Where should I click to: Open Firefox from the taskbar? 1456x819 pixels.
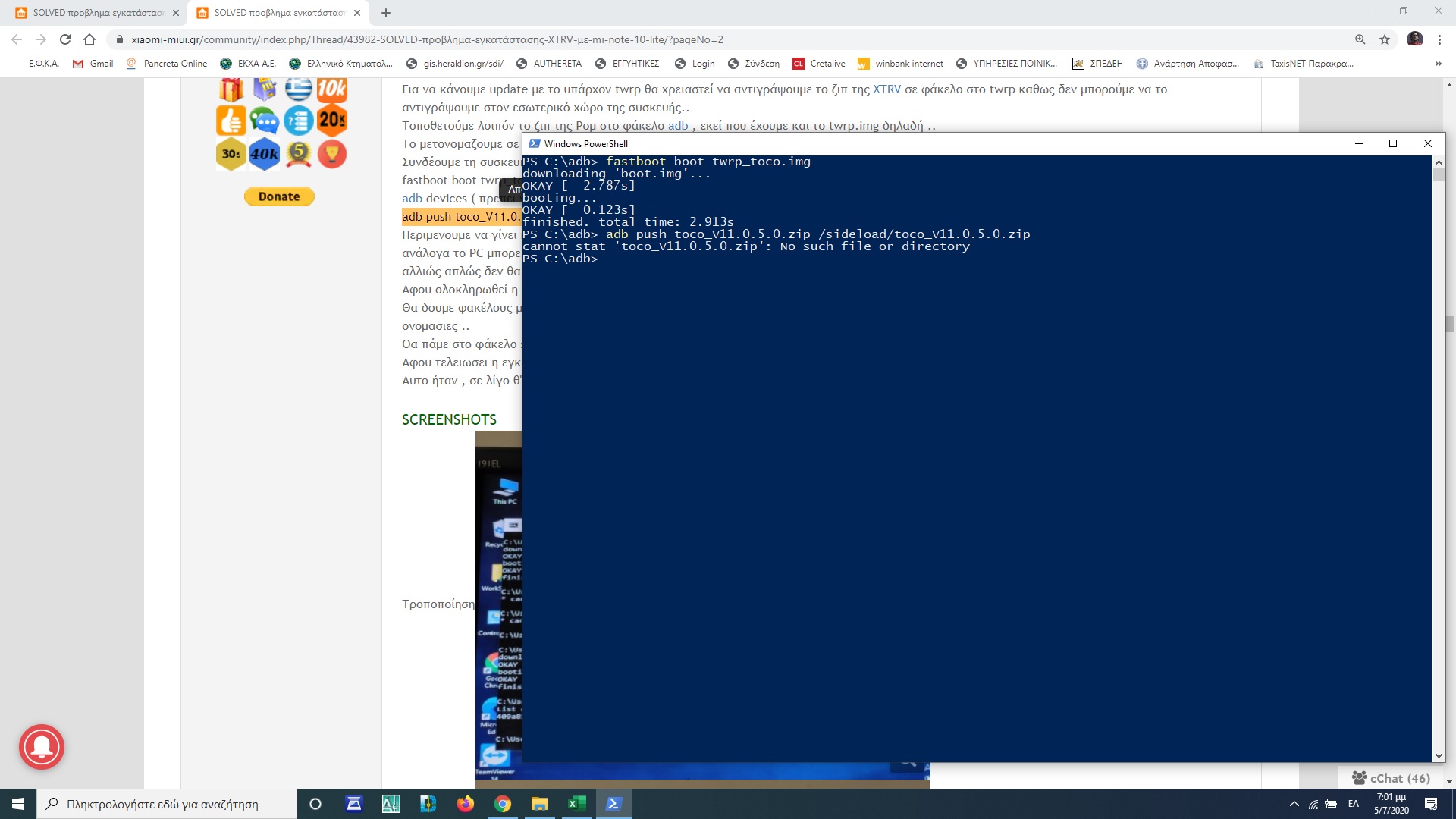(x=465, y=804)
